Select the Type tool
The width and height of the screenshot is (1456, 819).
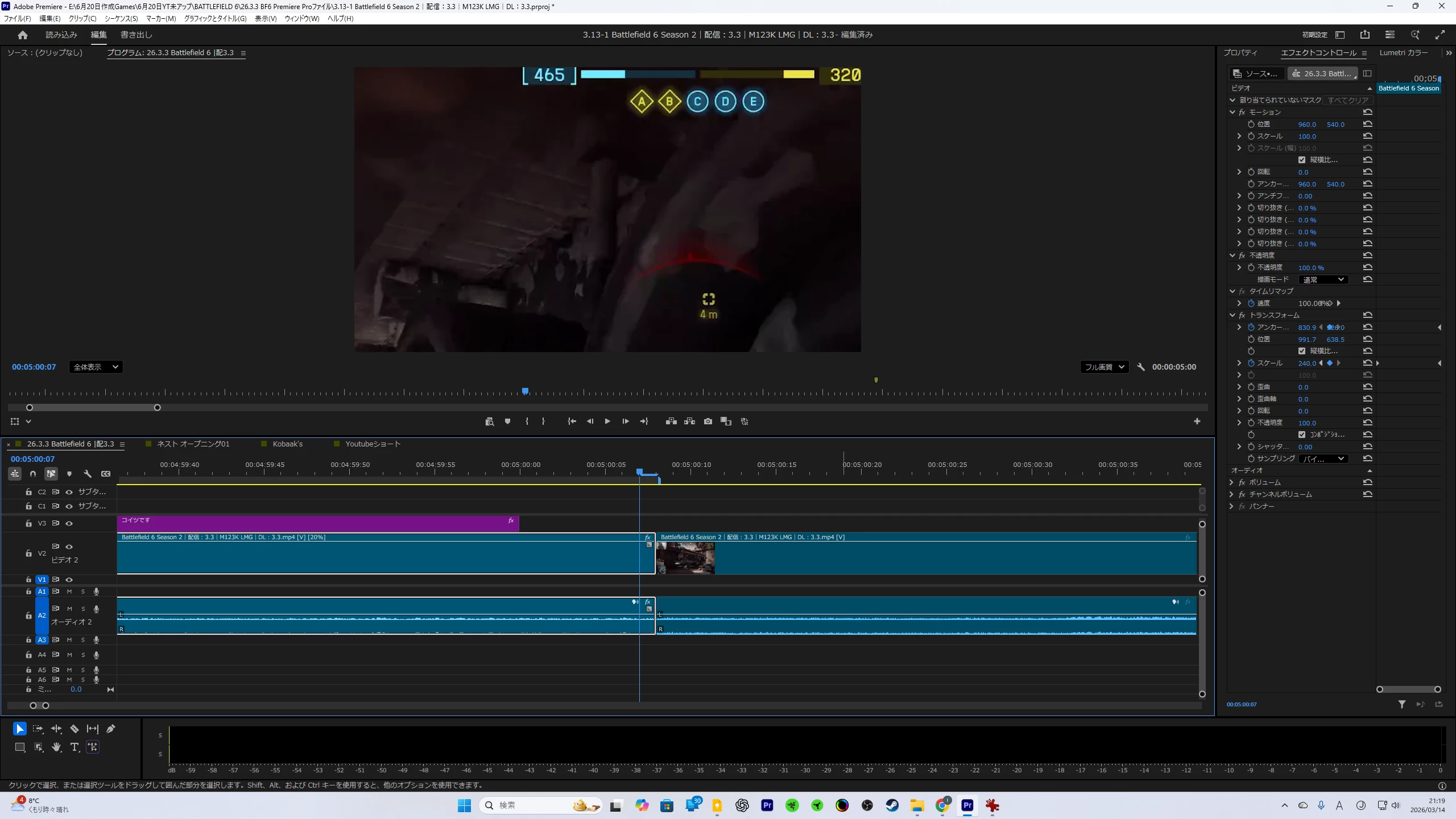pyautogui.click(x=75, y=747)
